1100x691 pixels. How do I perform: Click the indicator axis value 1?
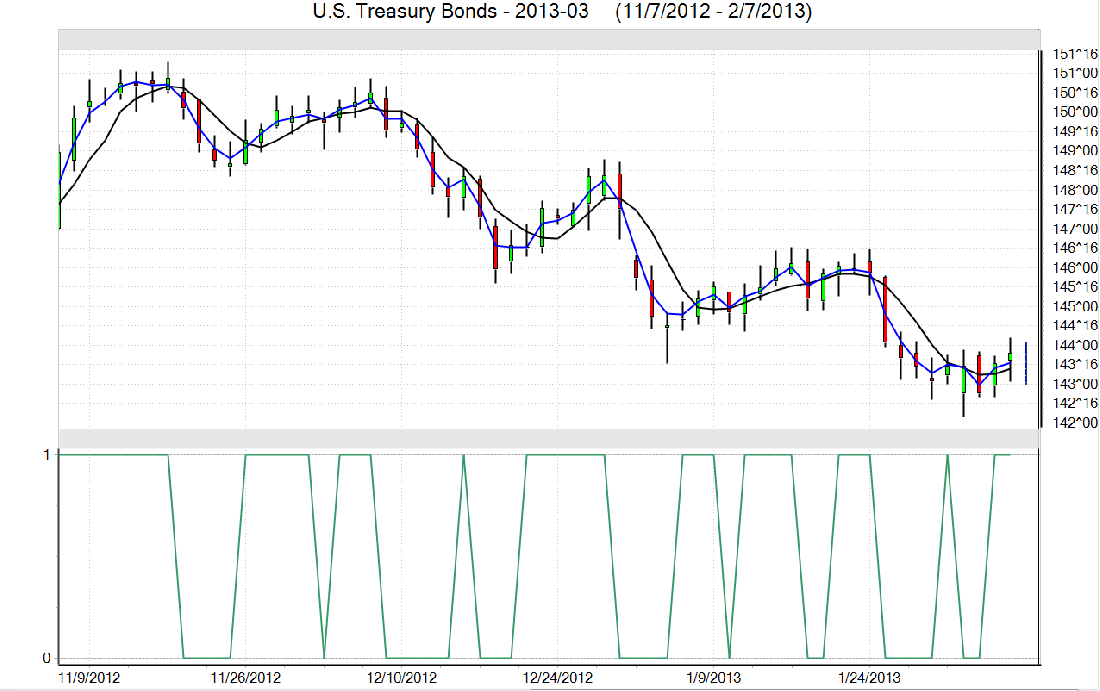click(x=46, y=454)
